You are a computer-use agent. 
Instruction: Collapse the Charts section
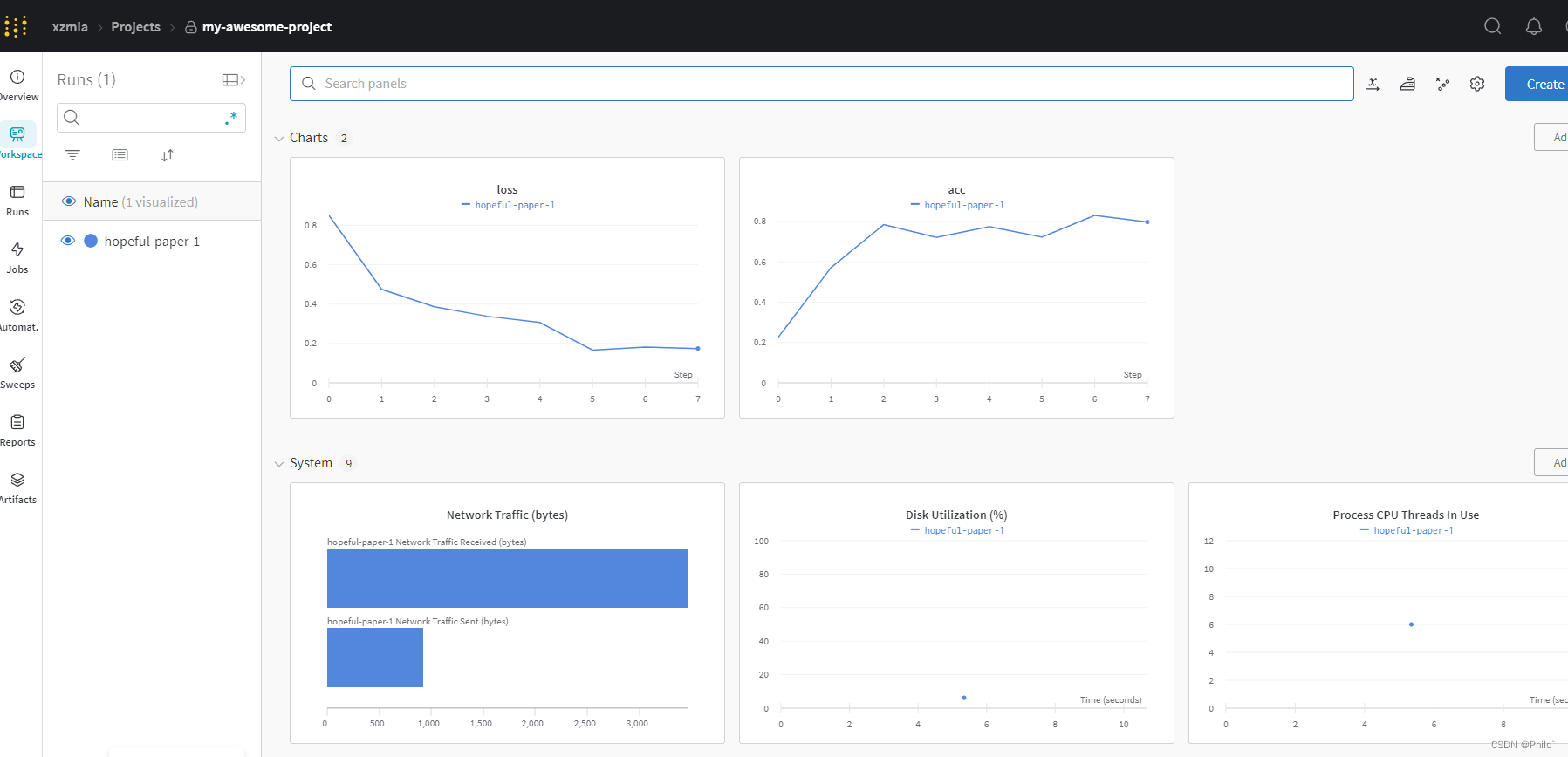[x=279, y=139]
